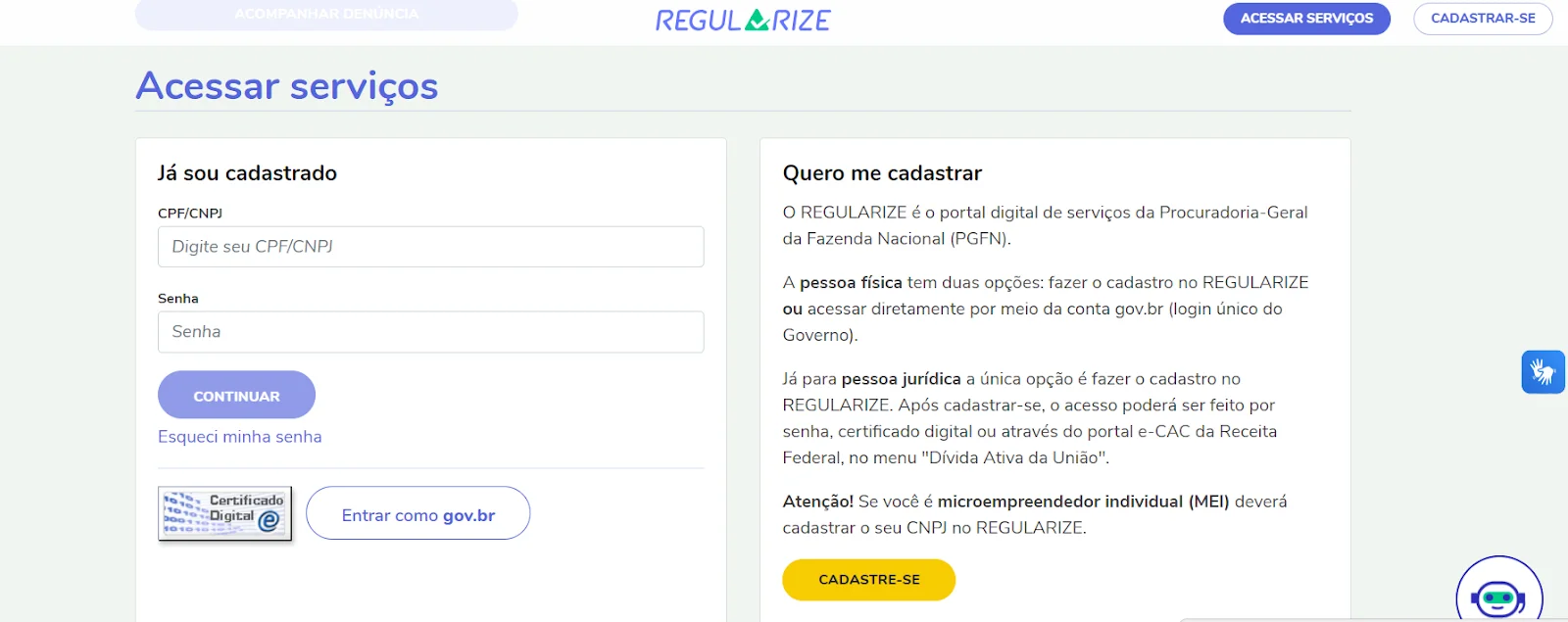Choose Entrar como gov.br login option
1568x622 pixels.
[x=418, y=515]
